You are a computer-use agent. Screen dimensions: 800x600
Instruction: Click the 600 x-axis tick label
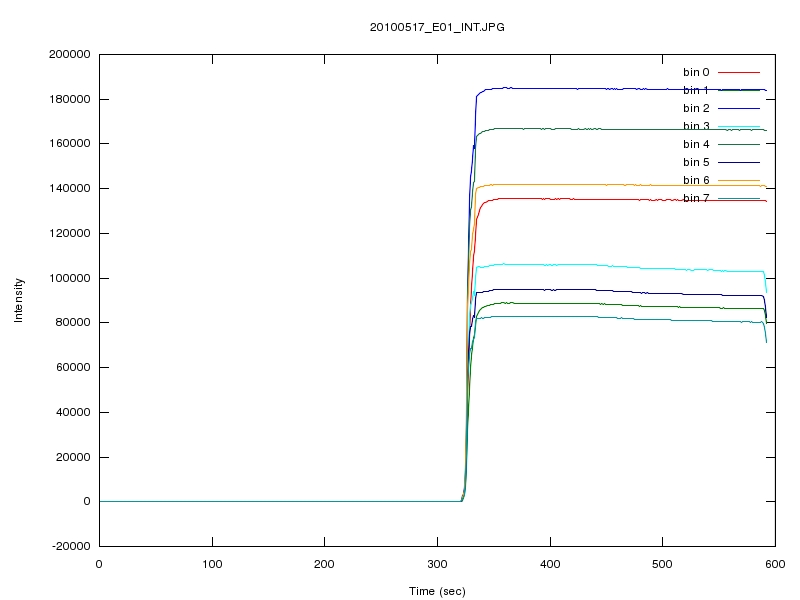click(x=775, y=564)
